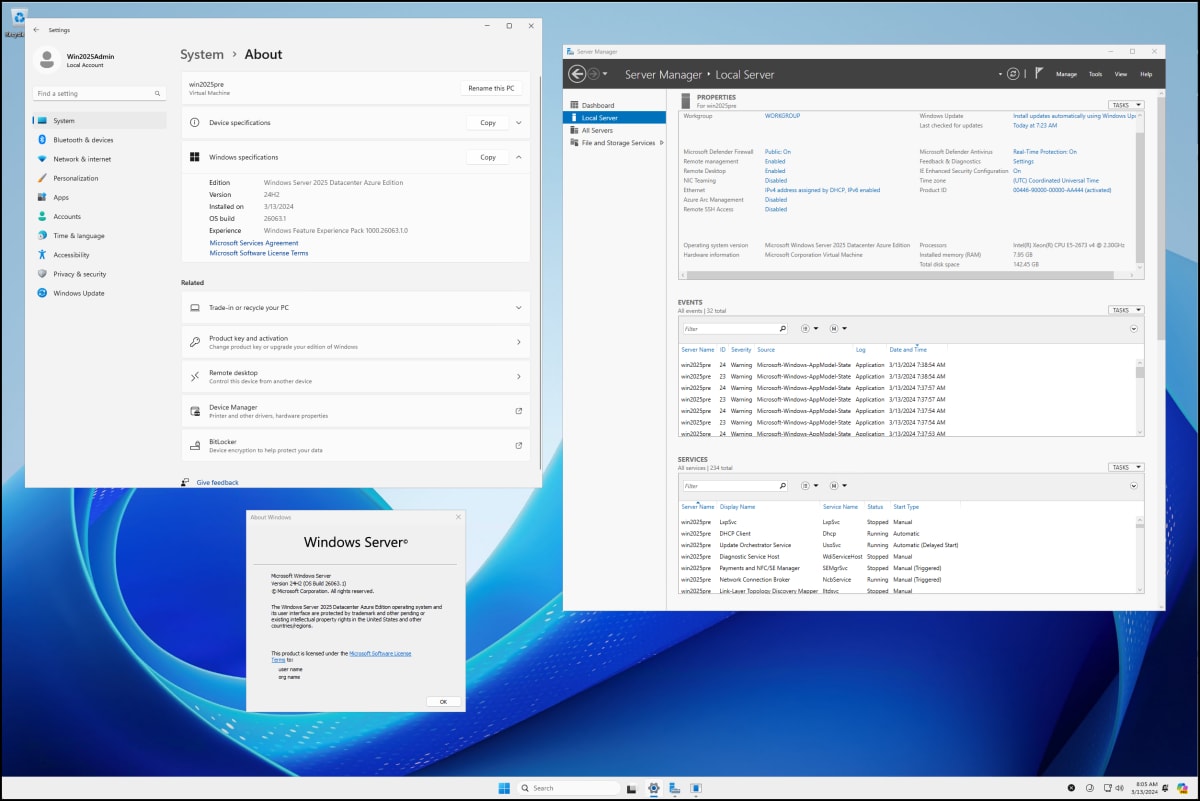Screen dimensions: 1200x801
Task: Select Dashboard in Server Manager navigation
Action: click(x=615, y=105)
